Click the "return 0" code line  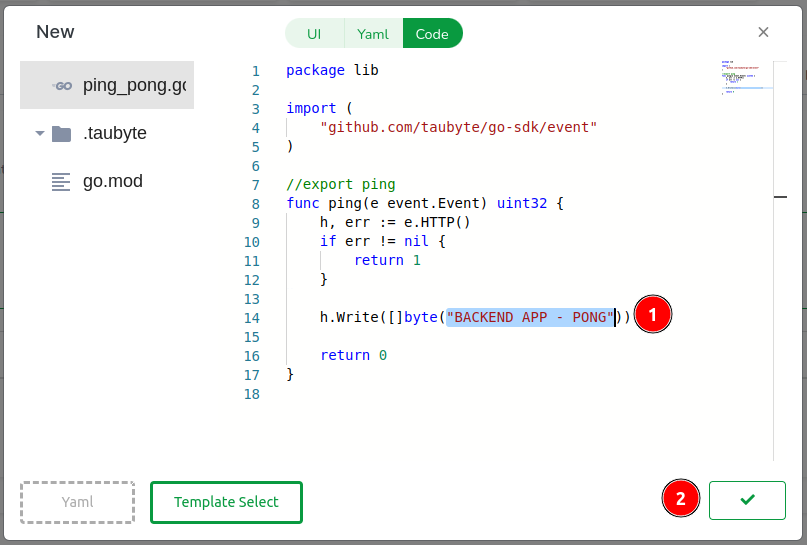click(353, 356)
